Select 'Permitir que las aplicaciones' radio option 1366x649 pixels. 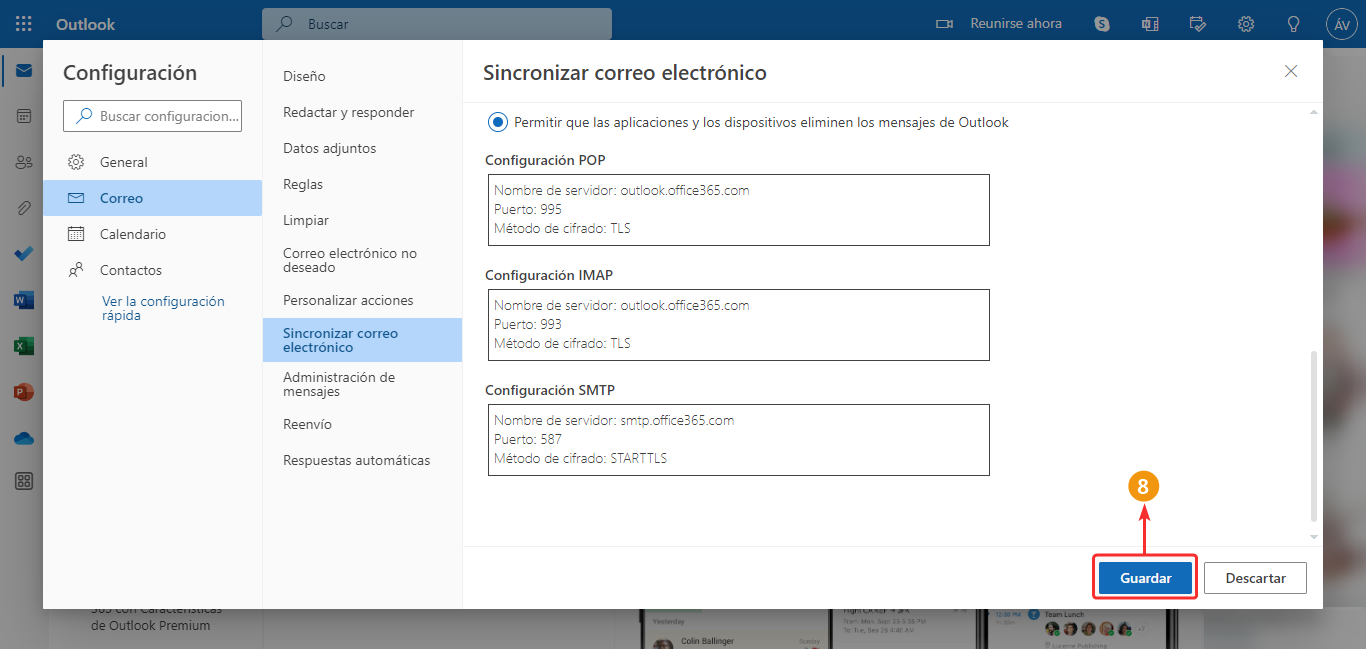click(x=497, y=122)
